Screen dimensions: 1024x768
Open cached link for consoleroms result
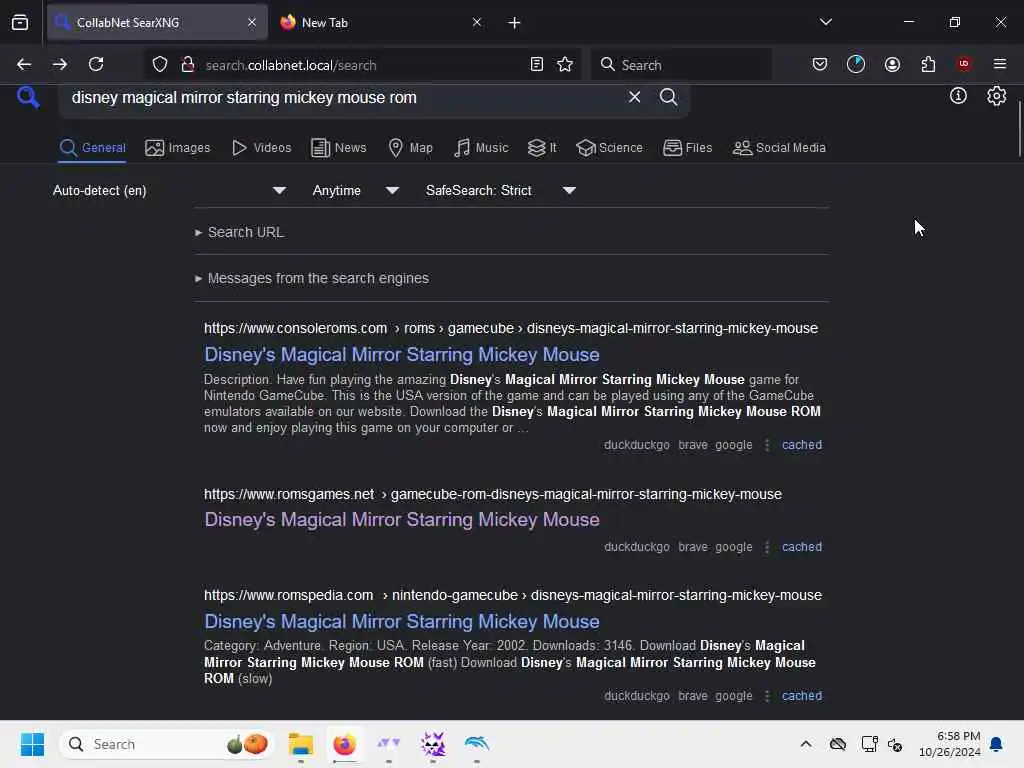801,445
